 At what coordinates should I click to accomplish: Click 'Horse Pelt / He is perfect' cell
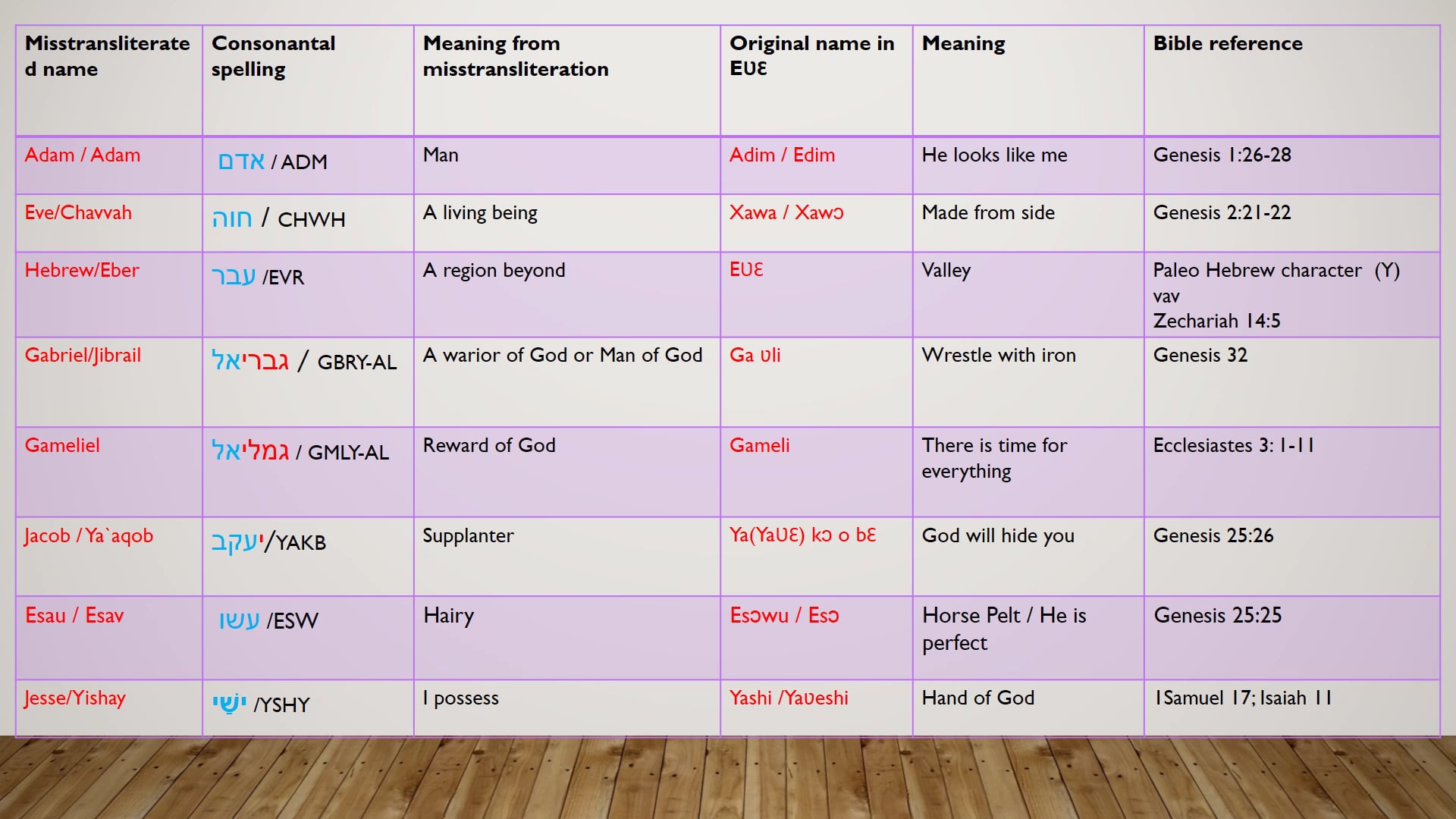pyautogui.click(x=1003, y=629)
